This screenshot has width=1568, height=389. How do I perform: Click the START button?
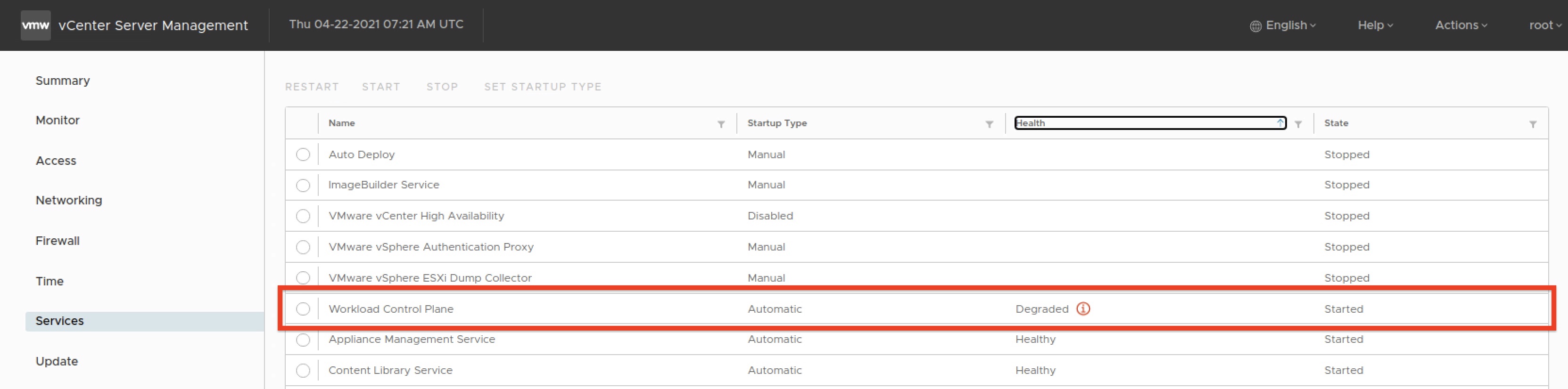point(381,87)
